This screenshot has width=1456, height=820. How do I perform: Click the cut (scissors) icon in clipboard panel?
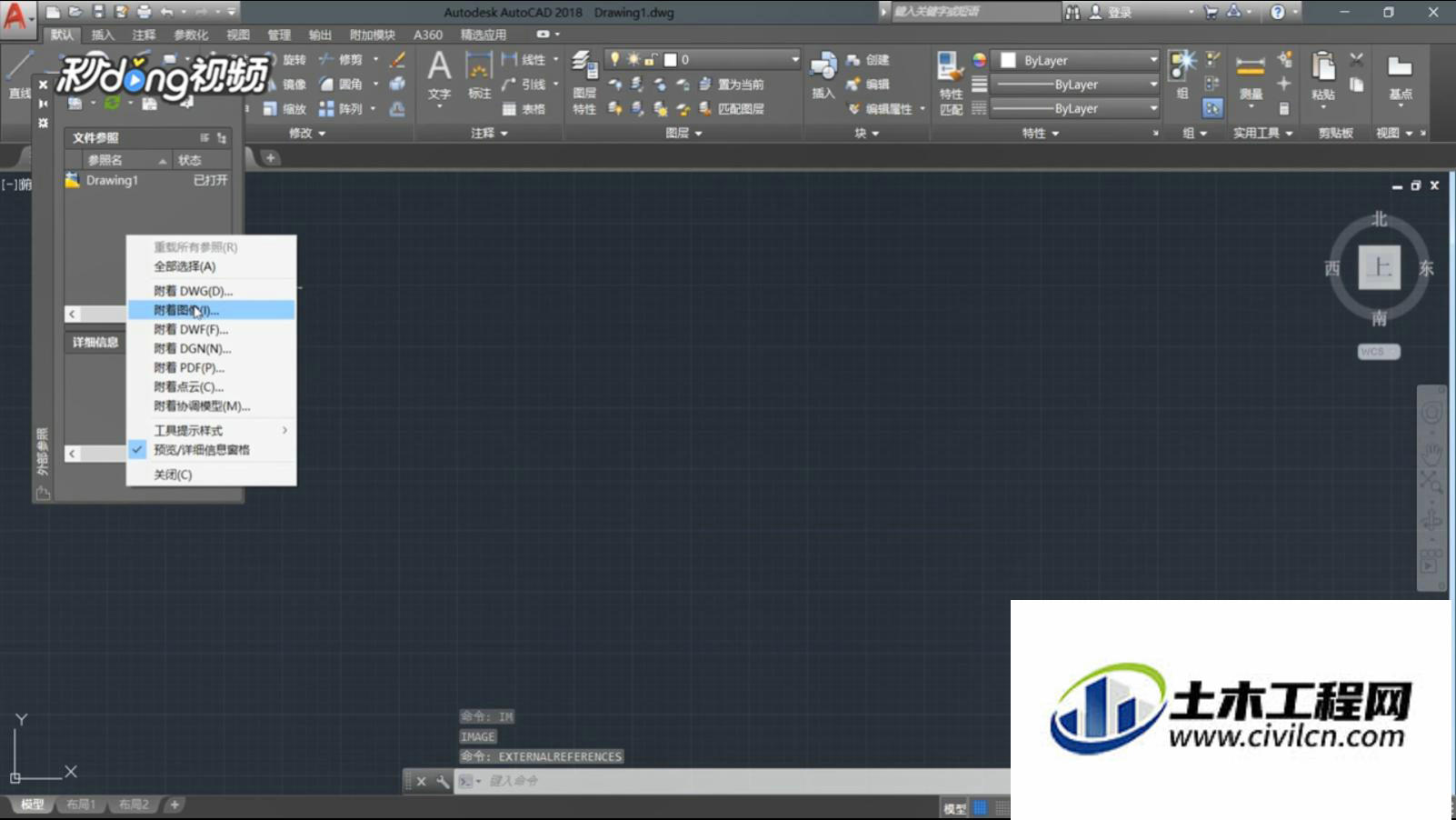1356,59
